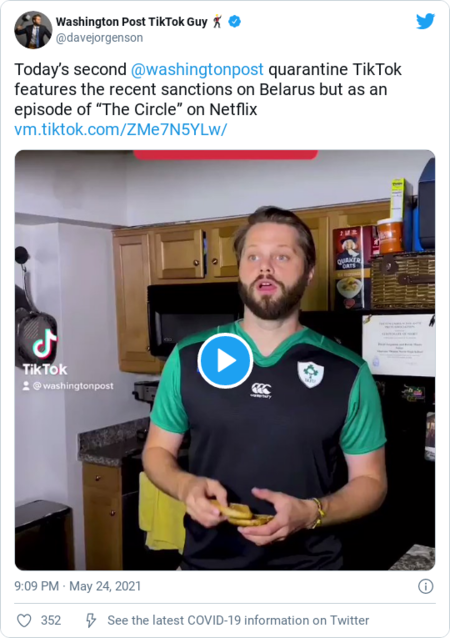Screen dimensions: 450x638
Task: Click the 9:09 PM May 24, 2021 timestamp
Action: 78,586
